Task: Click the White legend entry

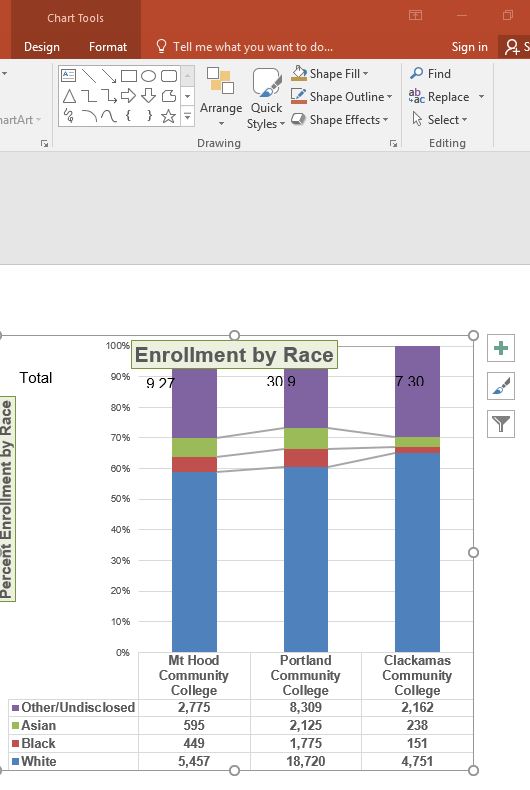Action: point(34,761)
